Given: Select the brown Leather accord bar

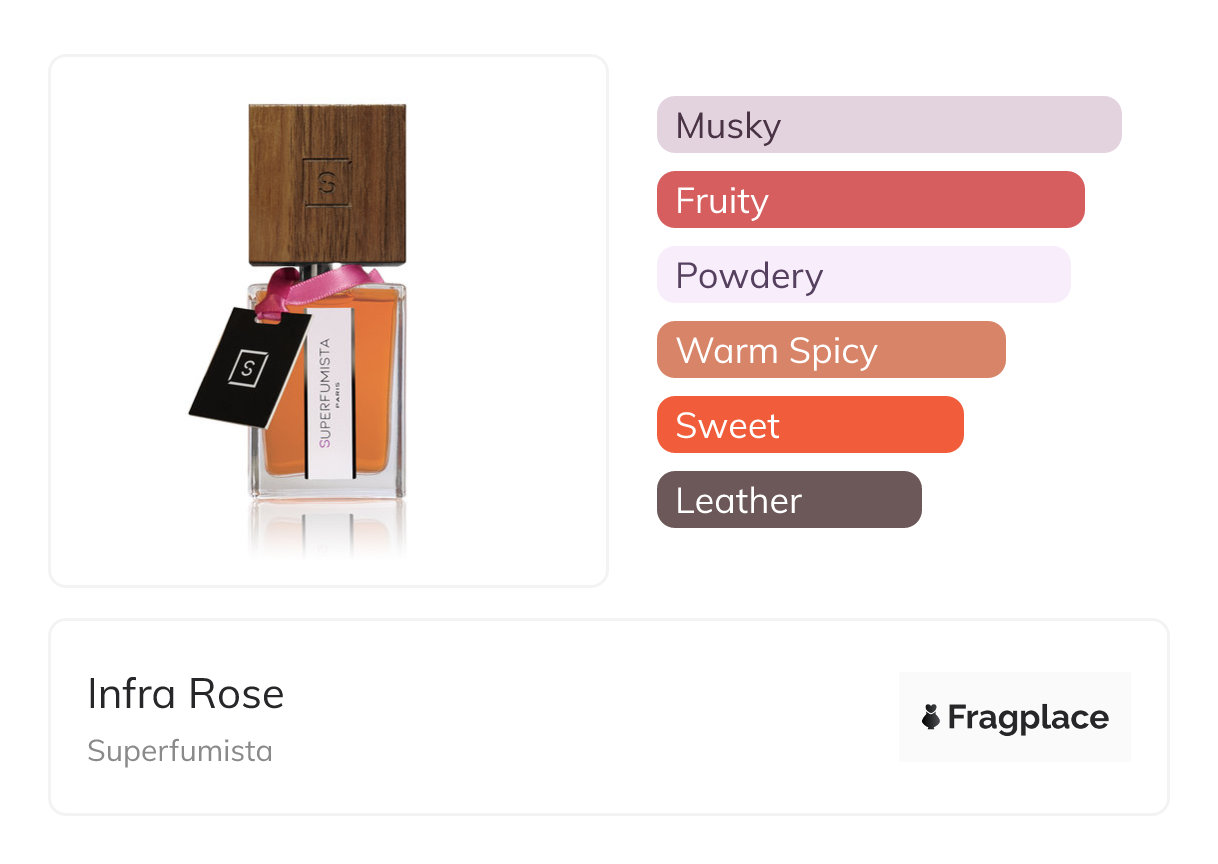Looking at the screenshot, I should (789, 500).
